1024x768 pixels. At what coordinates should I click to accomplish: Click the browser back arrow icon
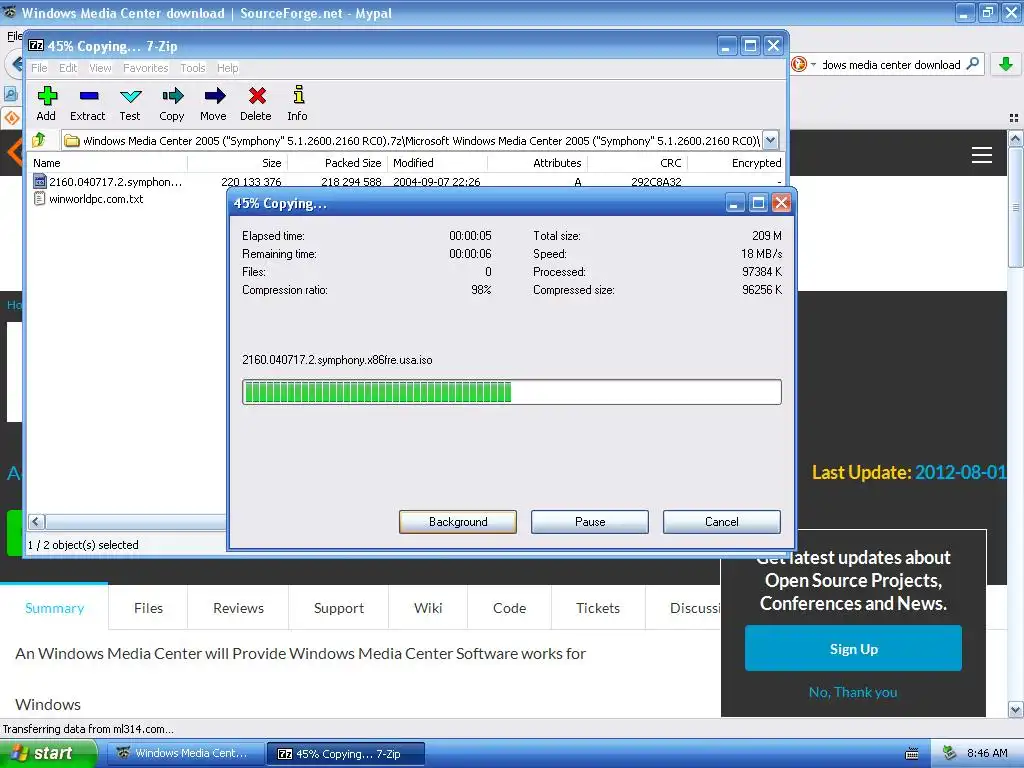click(x=16, y=65)
